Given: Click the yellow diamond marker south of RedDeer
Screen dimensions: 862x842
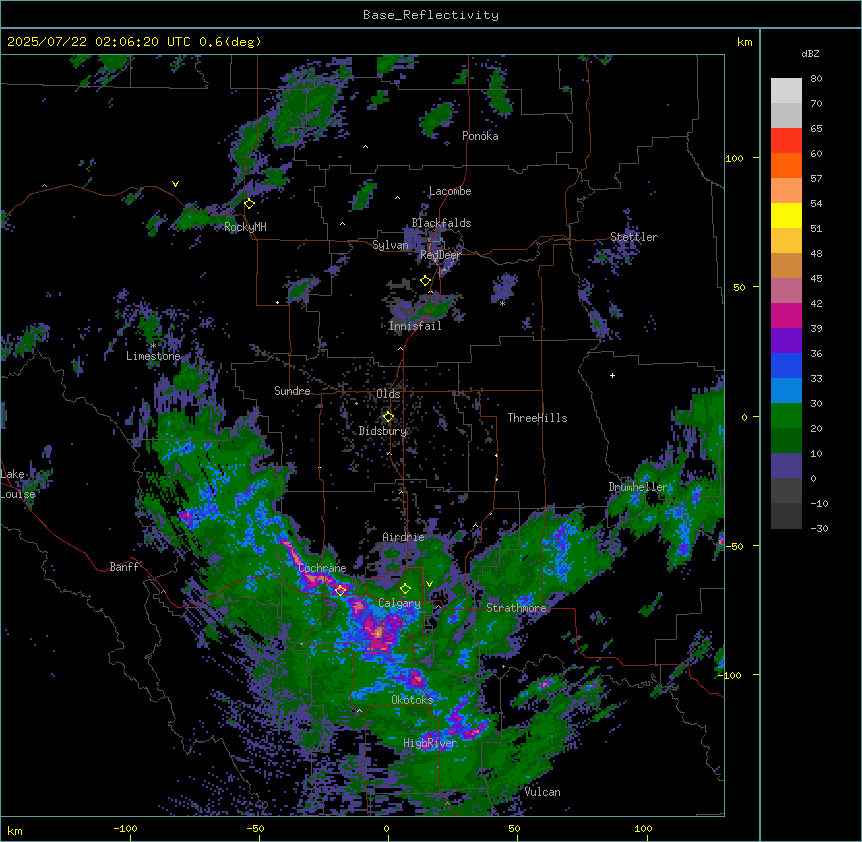Looking at the screenshot, I should click(x=425, y=281).
